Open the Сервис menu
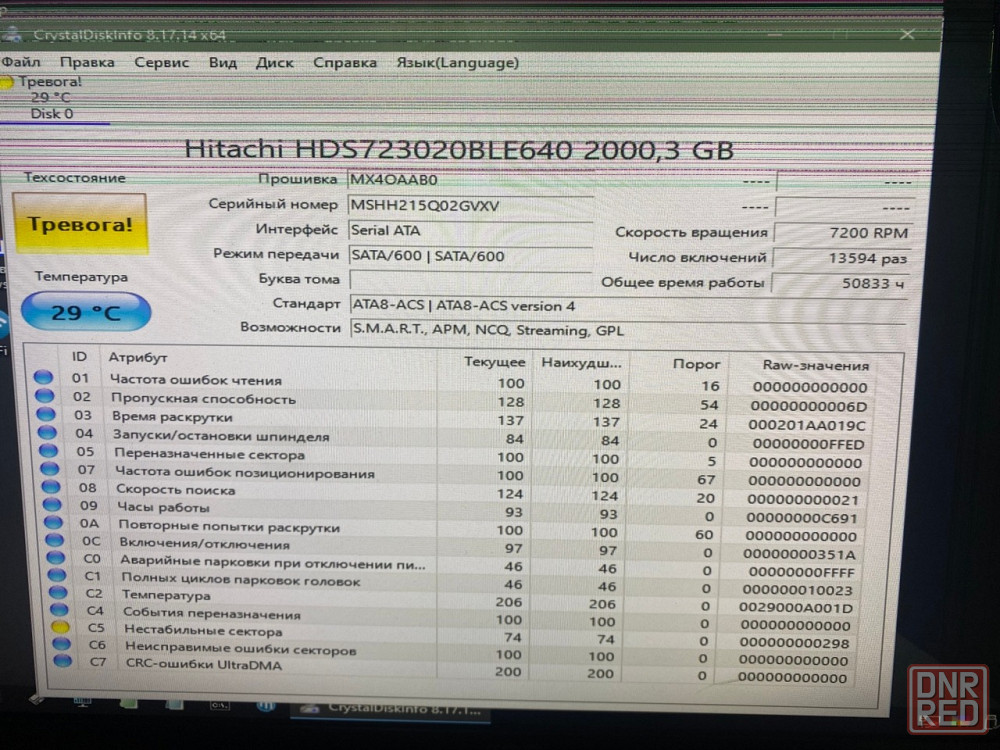 (161, 62)
